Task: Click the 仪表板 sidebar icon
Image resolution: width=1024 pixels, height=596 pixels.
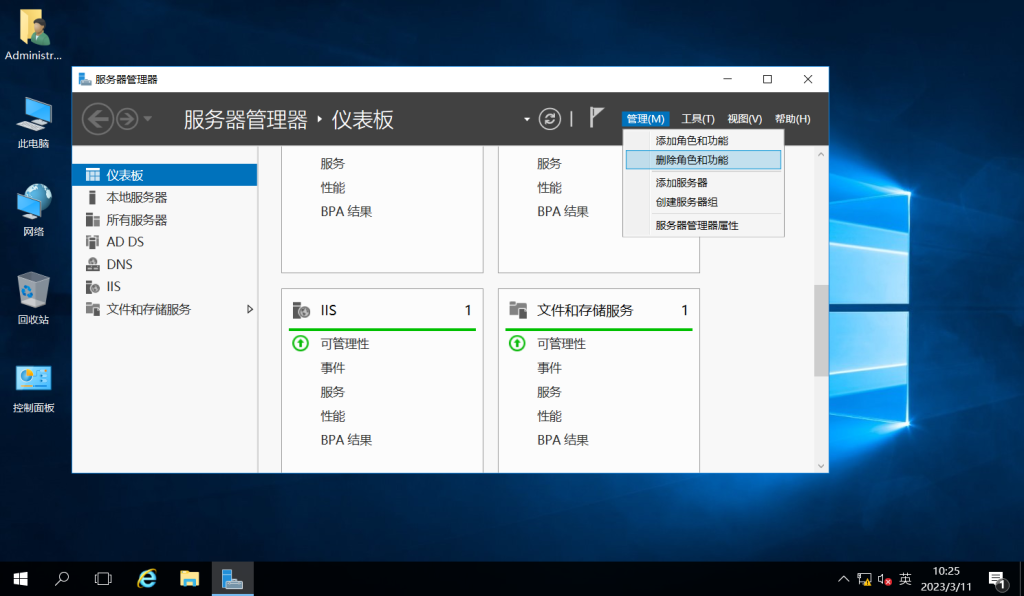Action: click(x=93, y=175)
